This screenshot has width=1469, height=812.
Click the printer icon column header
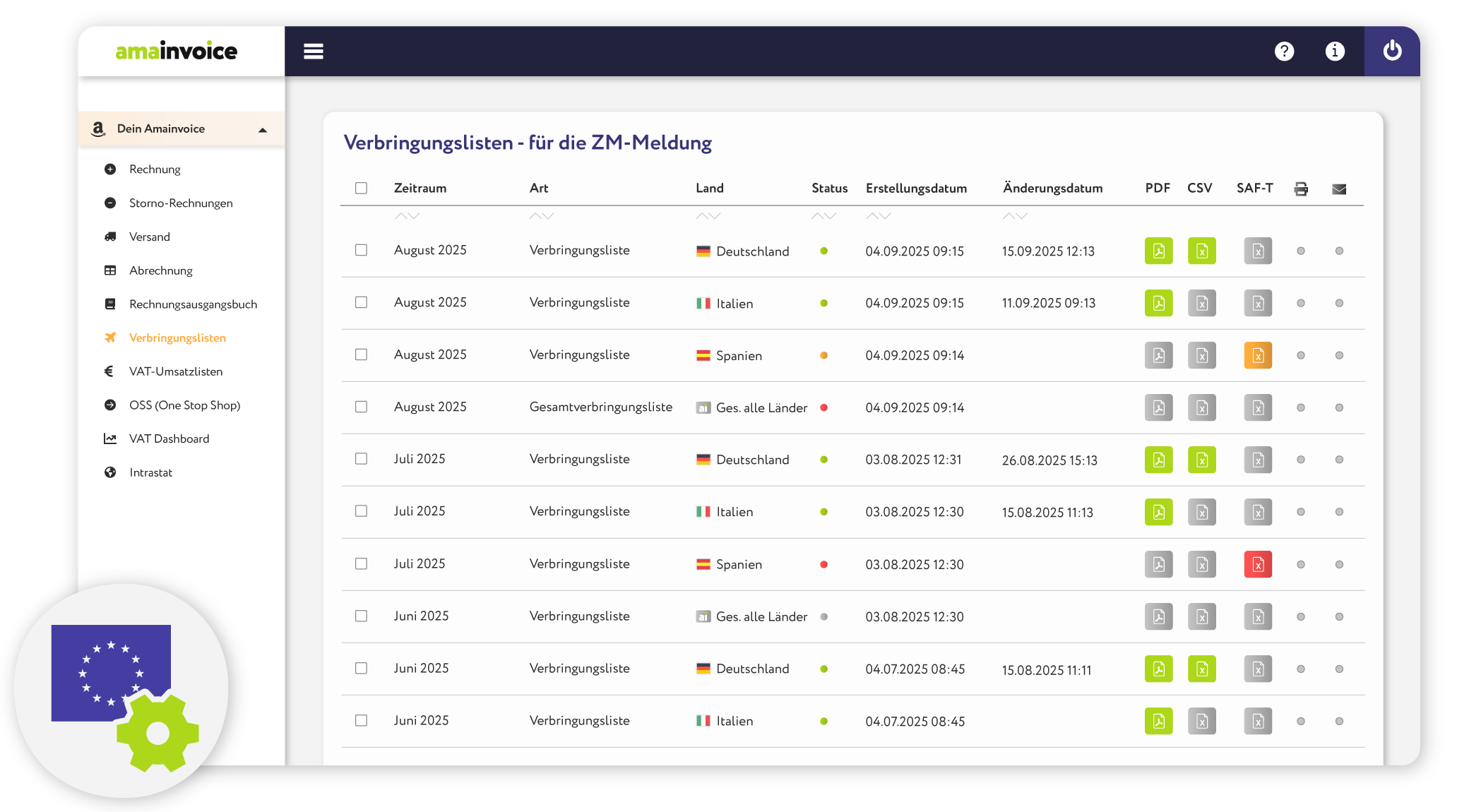pos(1301,189)
